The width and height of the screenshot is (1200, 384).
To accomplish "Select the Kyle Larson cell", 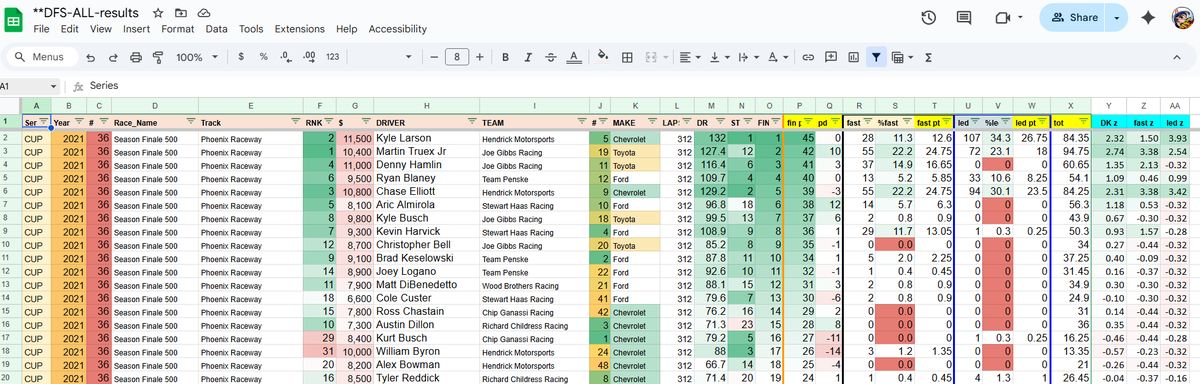I will click(x=427, y=137).
